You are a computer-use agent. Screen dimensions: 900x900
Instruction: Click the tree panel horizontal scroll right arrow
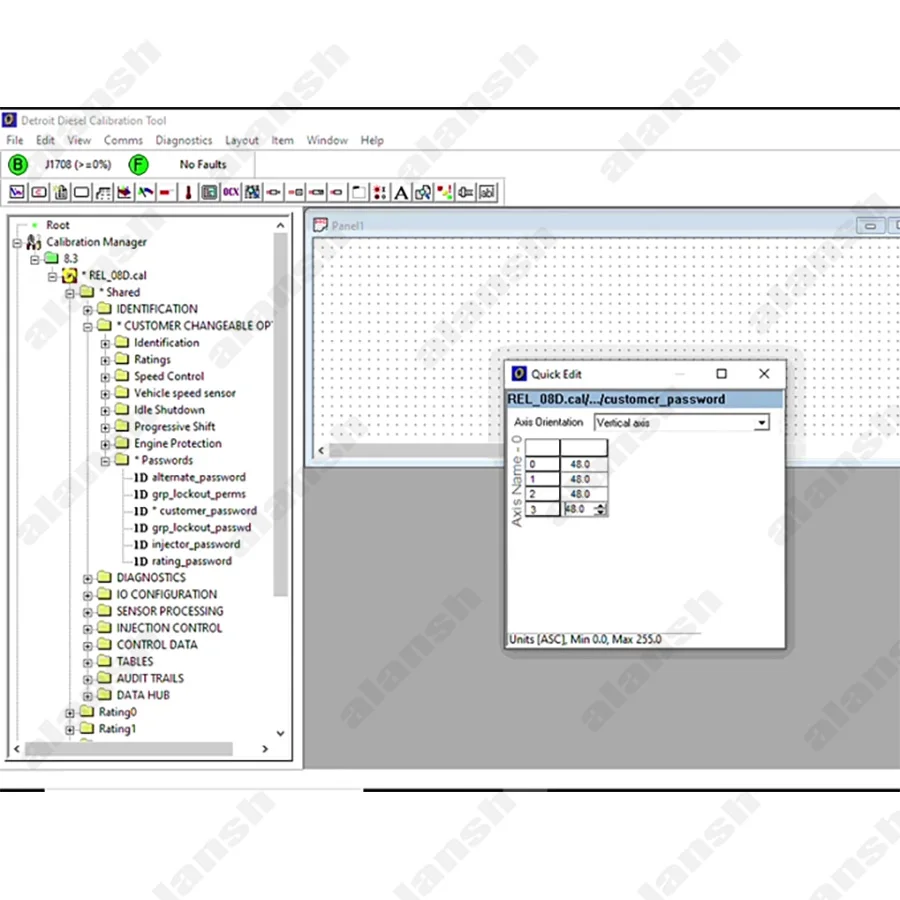pyautogui.click(x=265, y=749)
